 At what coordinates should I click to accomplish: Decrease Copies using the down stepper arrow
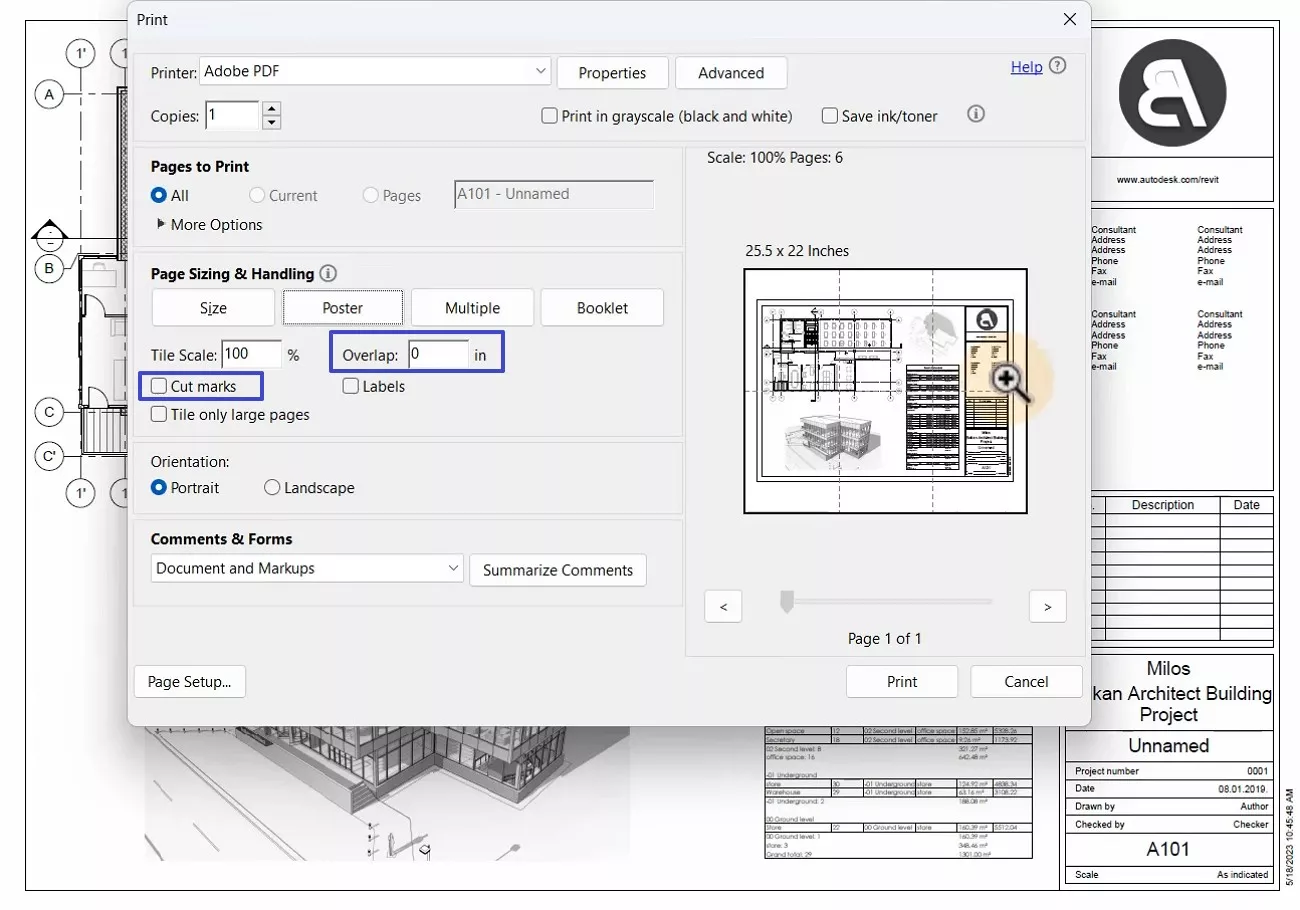click(270, 122)
